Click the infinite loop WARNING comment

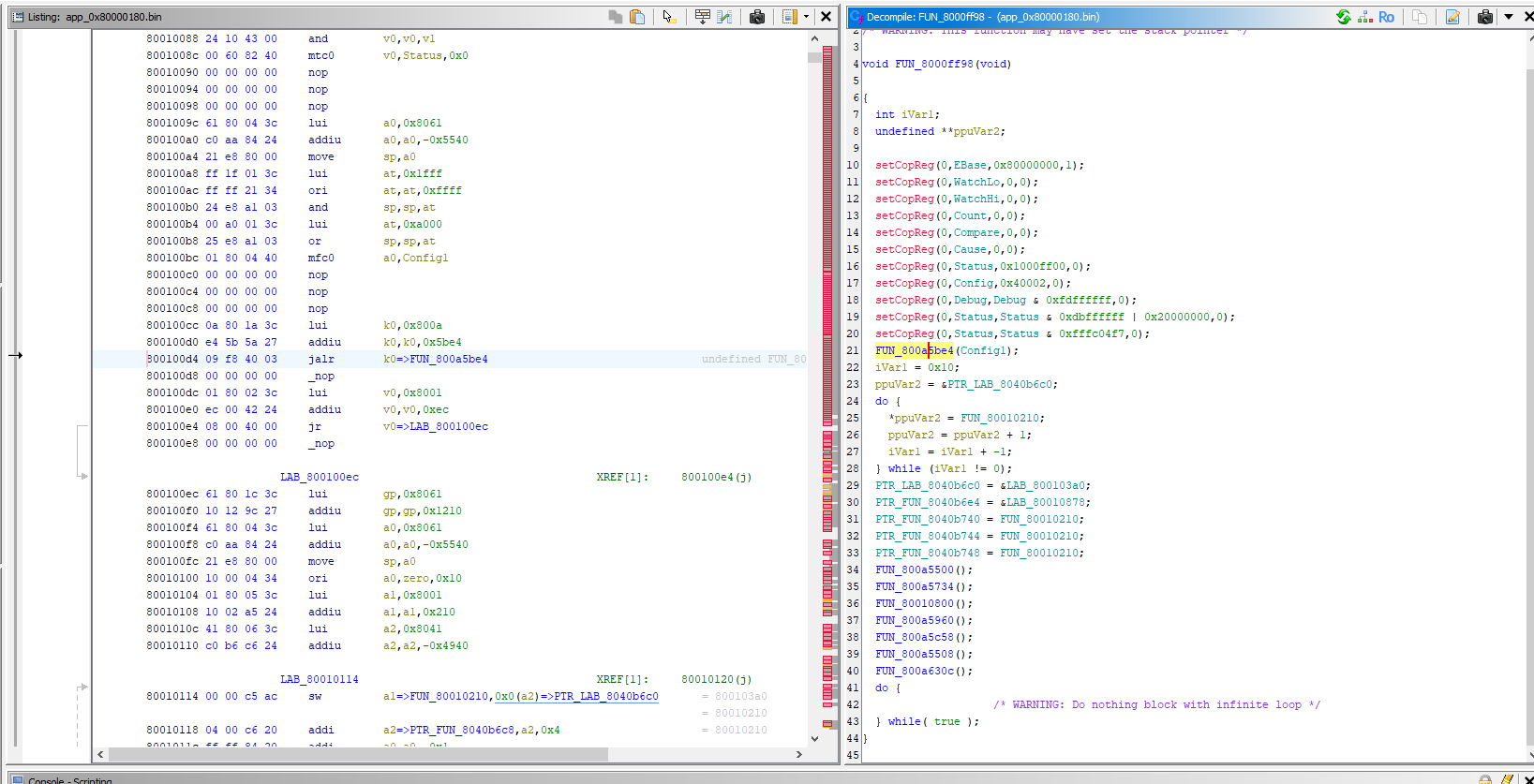[x=1156, y=704]
